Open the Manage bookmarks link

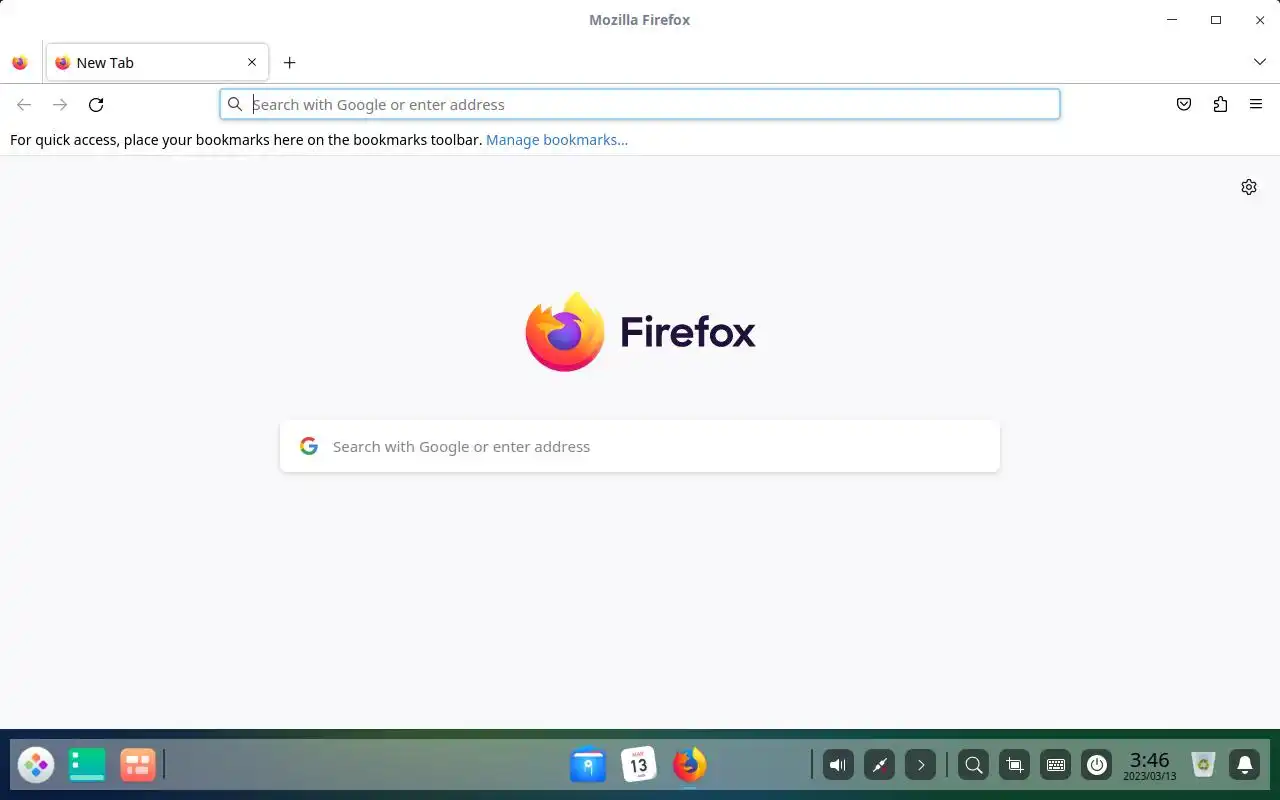tap(557, 140)
